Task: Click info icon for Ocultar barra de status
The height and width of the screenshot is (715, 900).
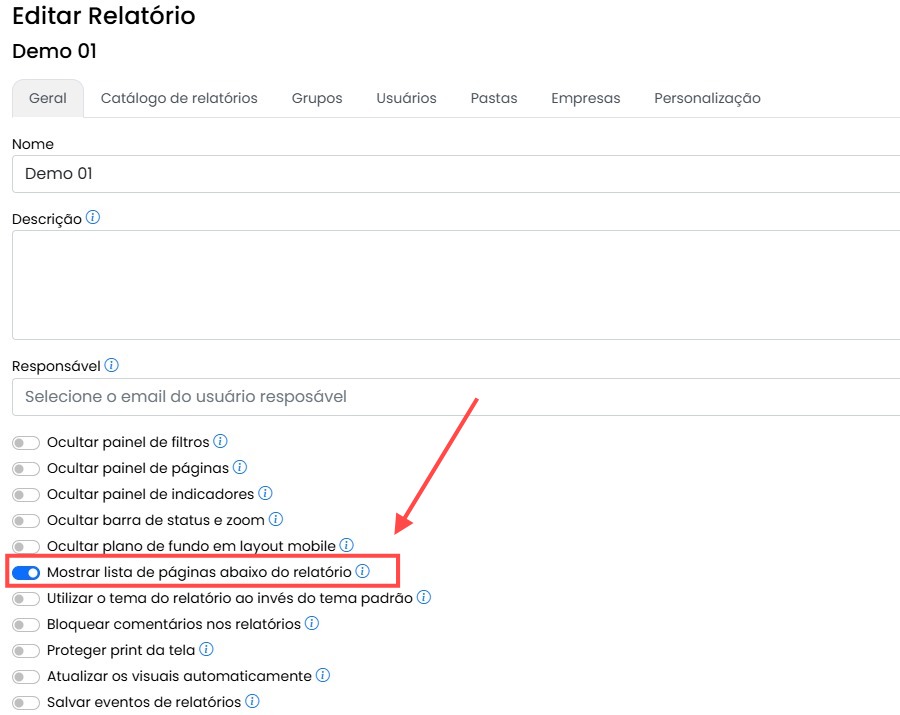Action: tap(276, 519)
